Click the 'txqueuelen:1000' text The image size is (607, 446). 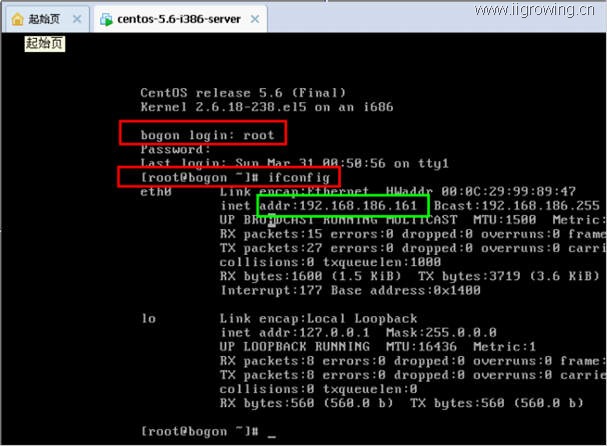point(382,262)
